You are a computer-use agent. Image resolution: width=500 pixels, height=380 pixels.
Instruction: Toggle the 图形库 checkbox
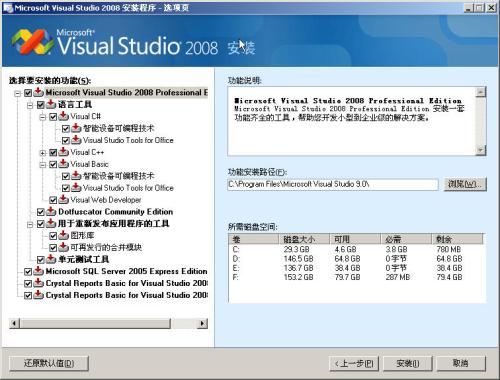click(53, 236)
